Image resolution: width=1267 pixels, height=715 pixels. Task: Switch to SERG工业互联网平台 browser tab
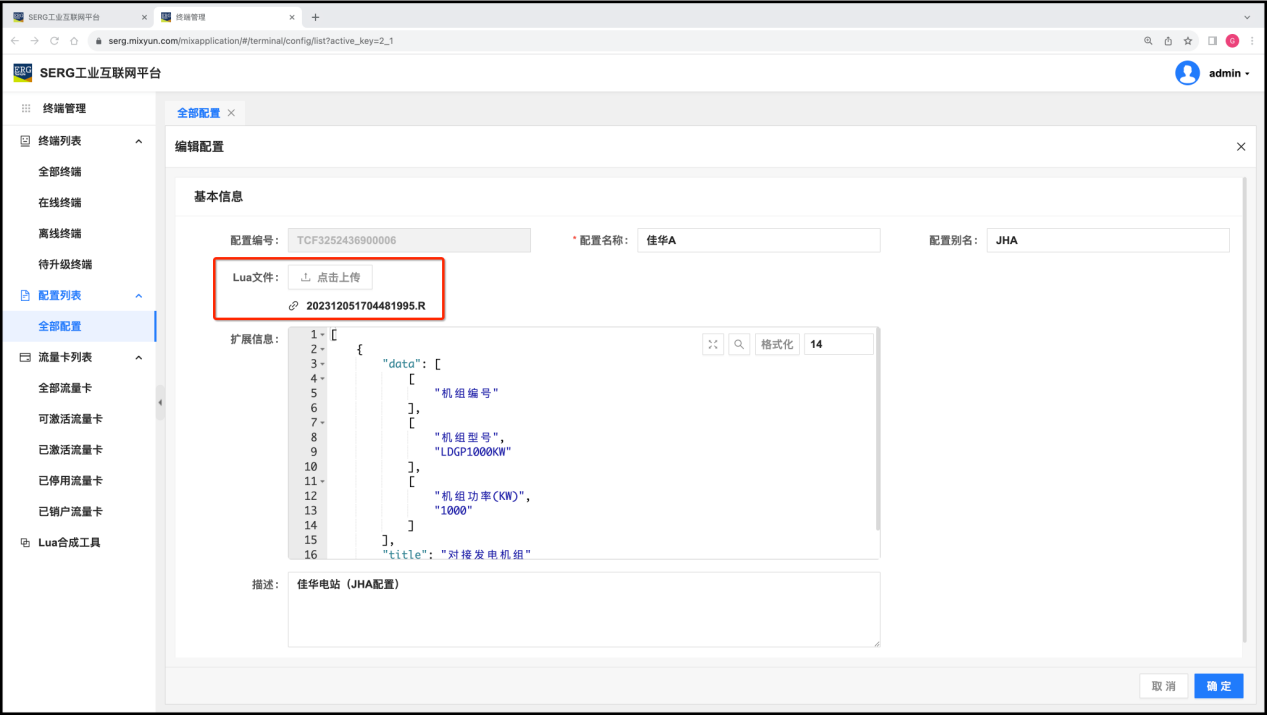point(78,17)
